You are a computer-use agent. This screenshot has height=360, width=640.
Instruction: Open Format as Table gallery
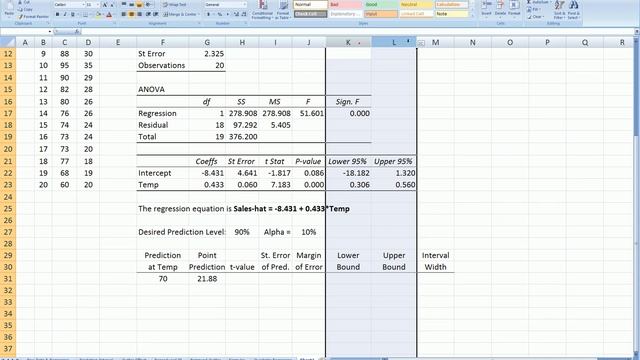coord(283,10)
